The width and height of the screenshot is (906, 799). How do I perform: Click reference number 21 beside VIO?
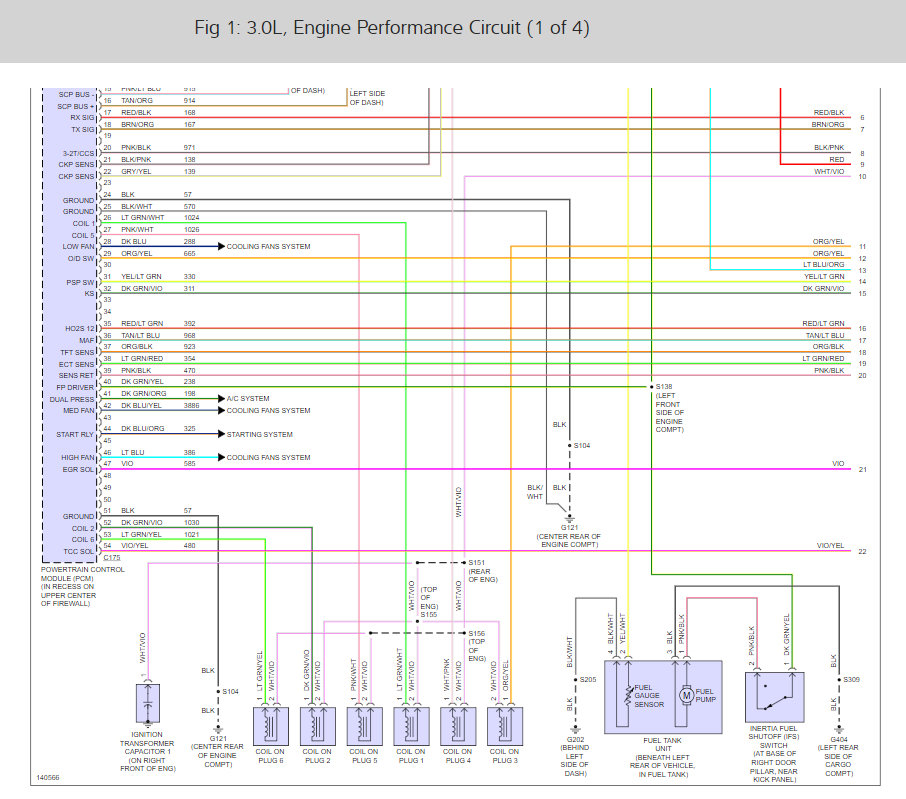(863, 470)
